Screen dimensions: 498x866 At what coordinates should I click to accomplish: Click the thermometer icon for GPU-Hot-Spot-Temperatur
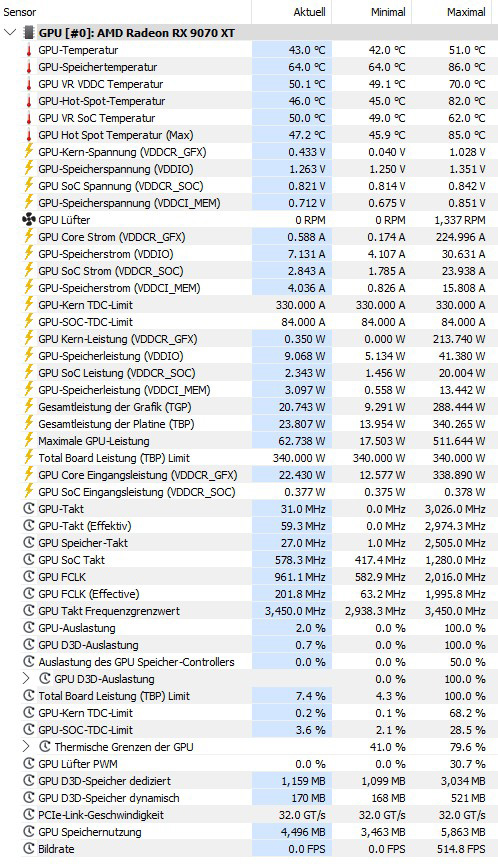point(28,101)
